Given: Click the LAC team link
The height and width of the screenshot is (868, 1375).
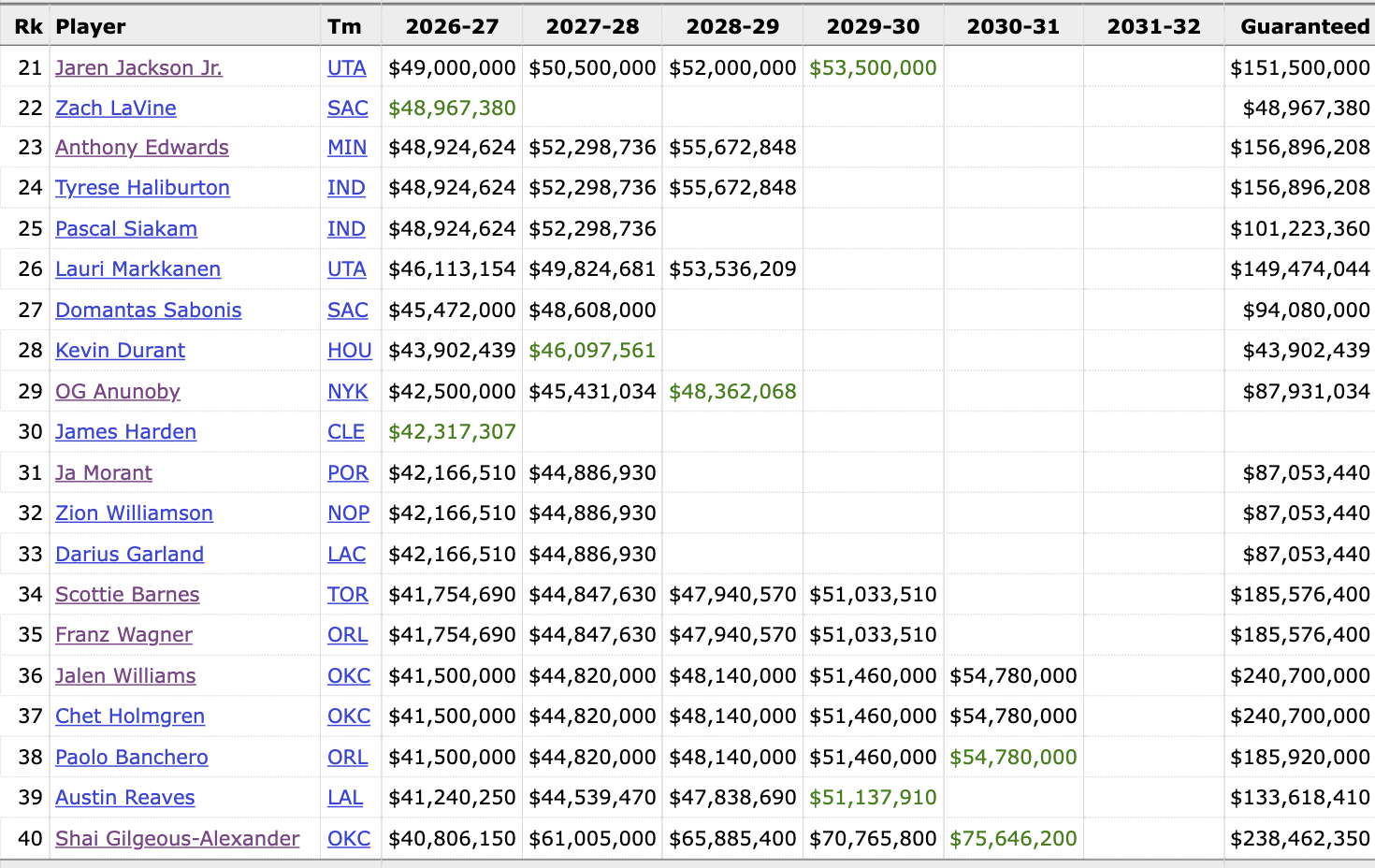Looking at the screenshot, I should point(347,554).
